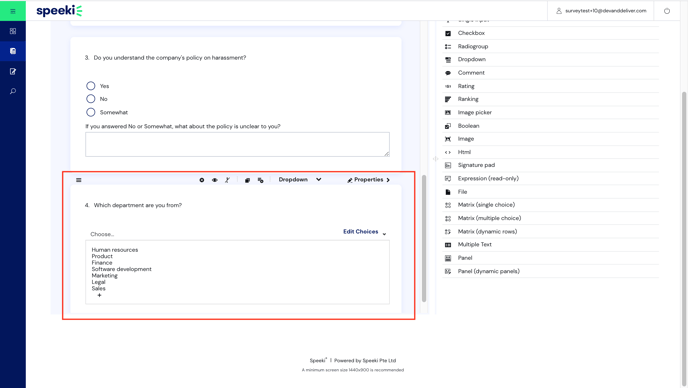Click the question 4 department title
The width and height of the screenshot is (688, 388).
click(137, 205)
